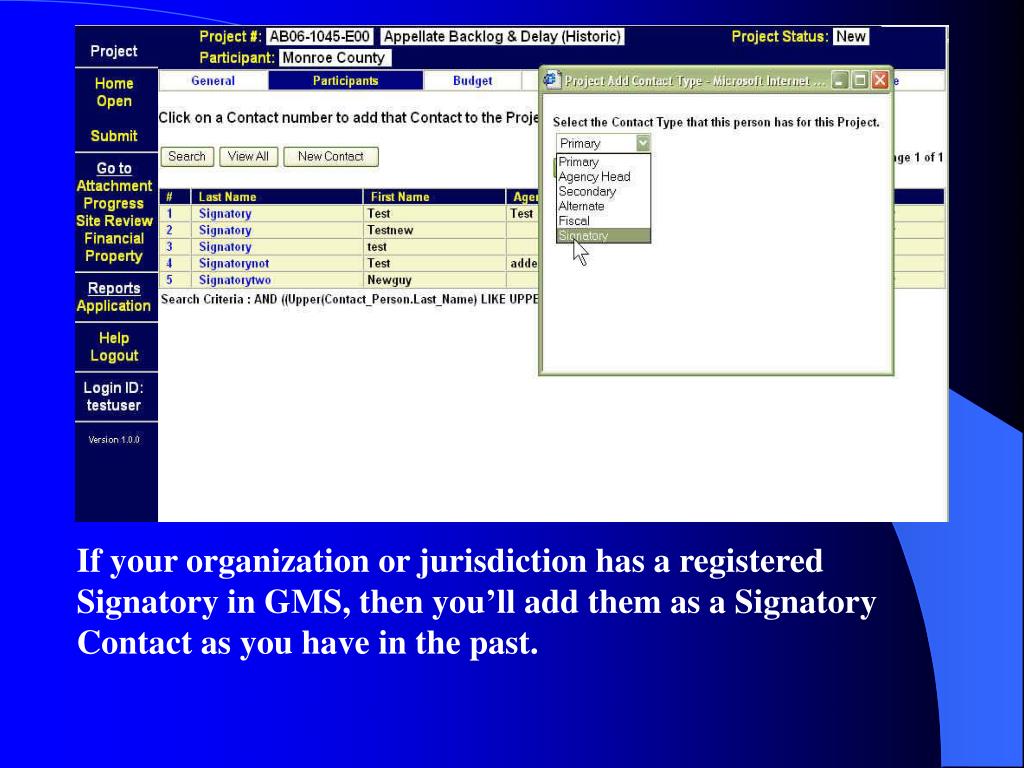Click the Search button
The height and width of the screenshot is (768, 1024).
(x=187, y=157)
